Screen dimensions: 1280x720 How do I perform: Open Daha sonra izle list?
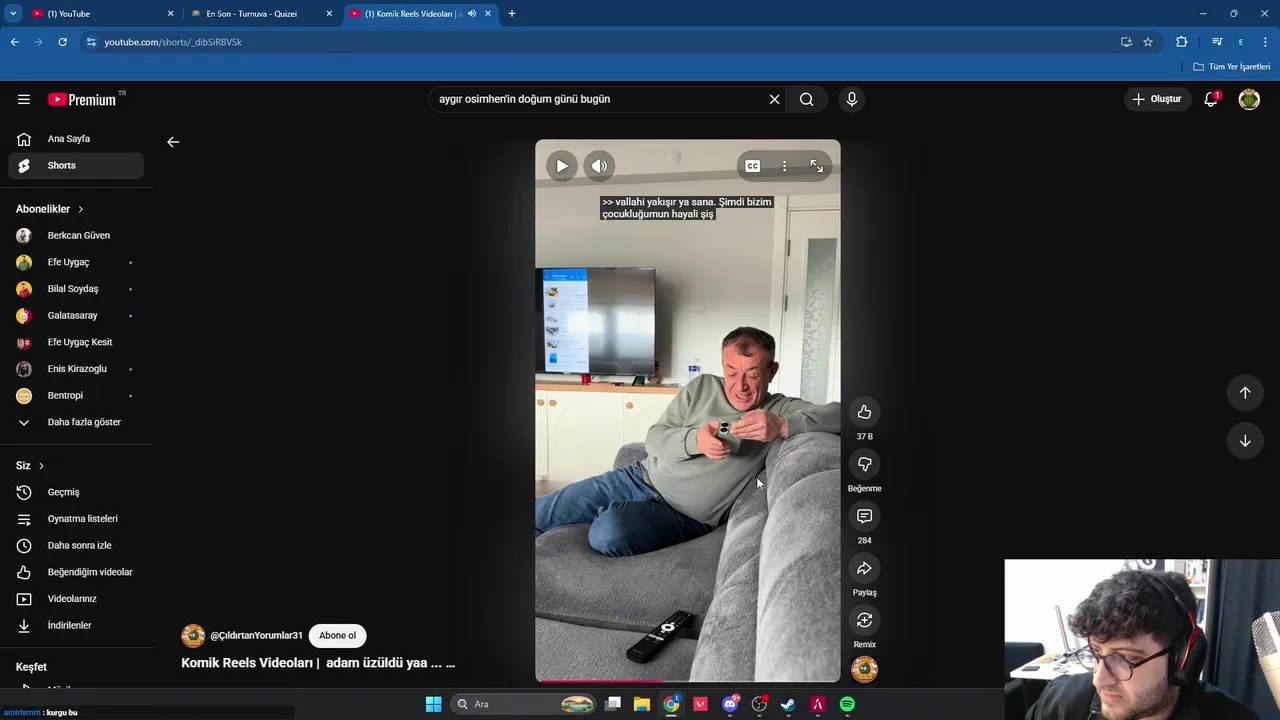point(76,545)
